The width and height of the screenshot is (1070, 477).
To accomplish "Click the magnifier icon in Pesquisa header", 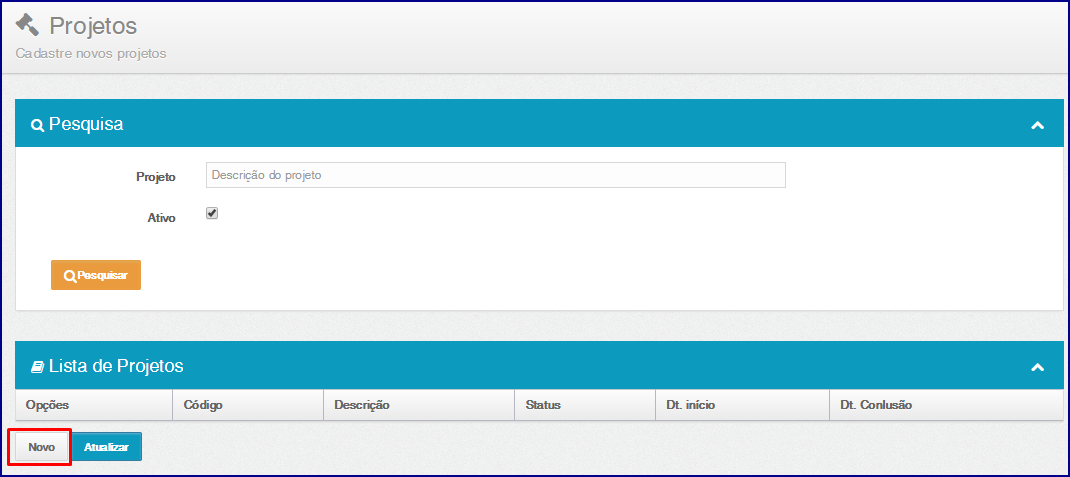I will 37,126.
